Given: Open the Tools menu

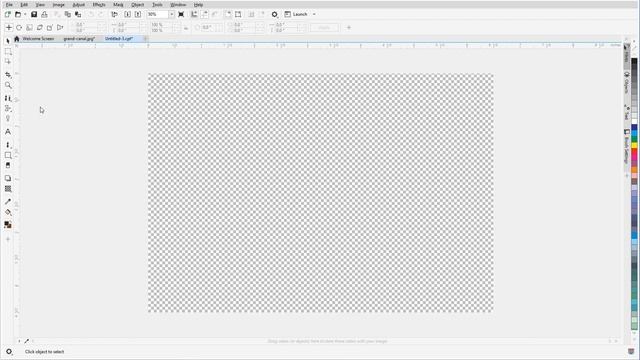Looking at the screenshot, I should tap(157, 4).
